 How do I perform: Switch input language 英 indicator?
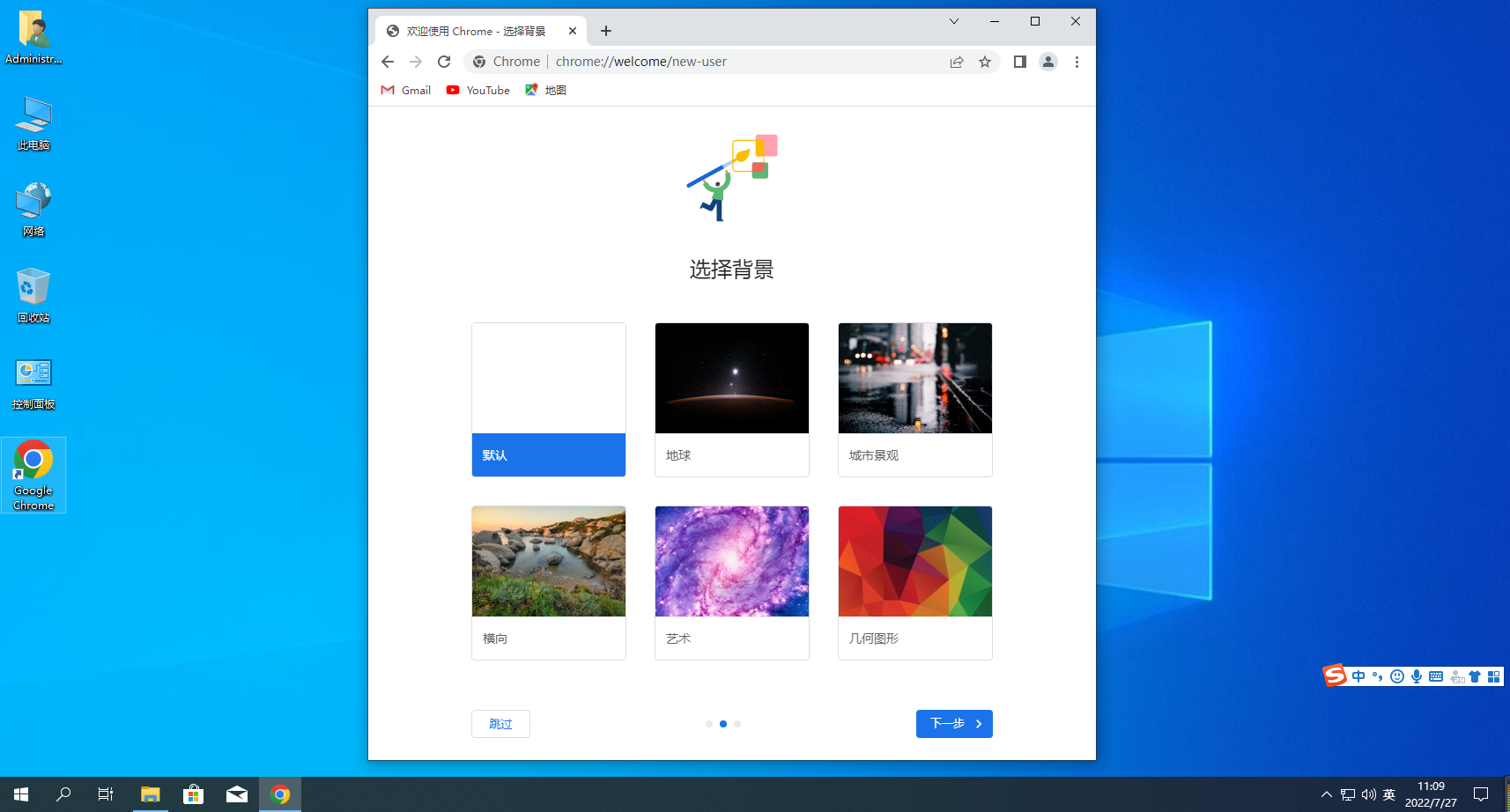1389,794
